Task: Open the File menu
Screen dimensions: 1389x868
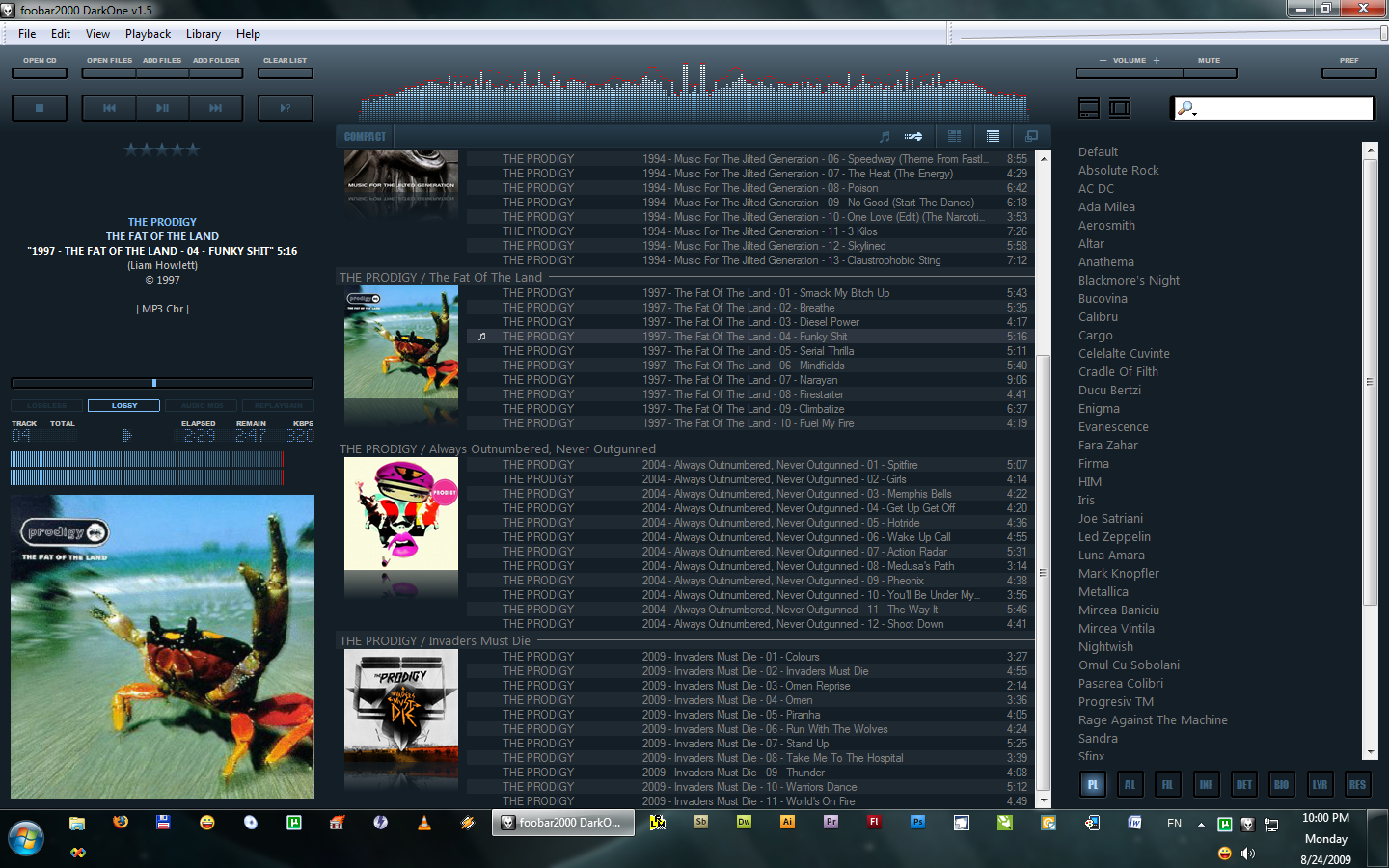Action: point(27,34)
